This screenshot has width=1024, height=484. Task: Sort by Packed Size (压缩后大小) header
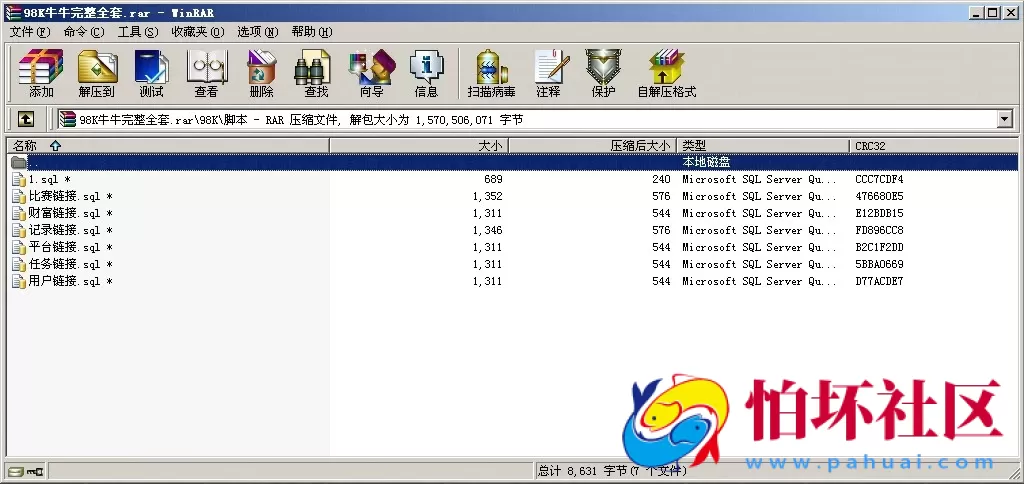click(x=593, y=146)
